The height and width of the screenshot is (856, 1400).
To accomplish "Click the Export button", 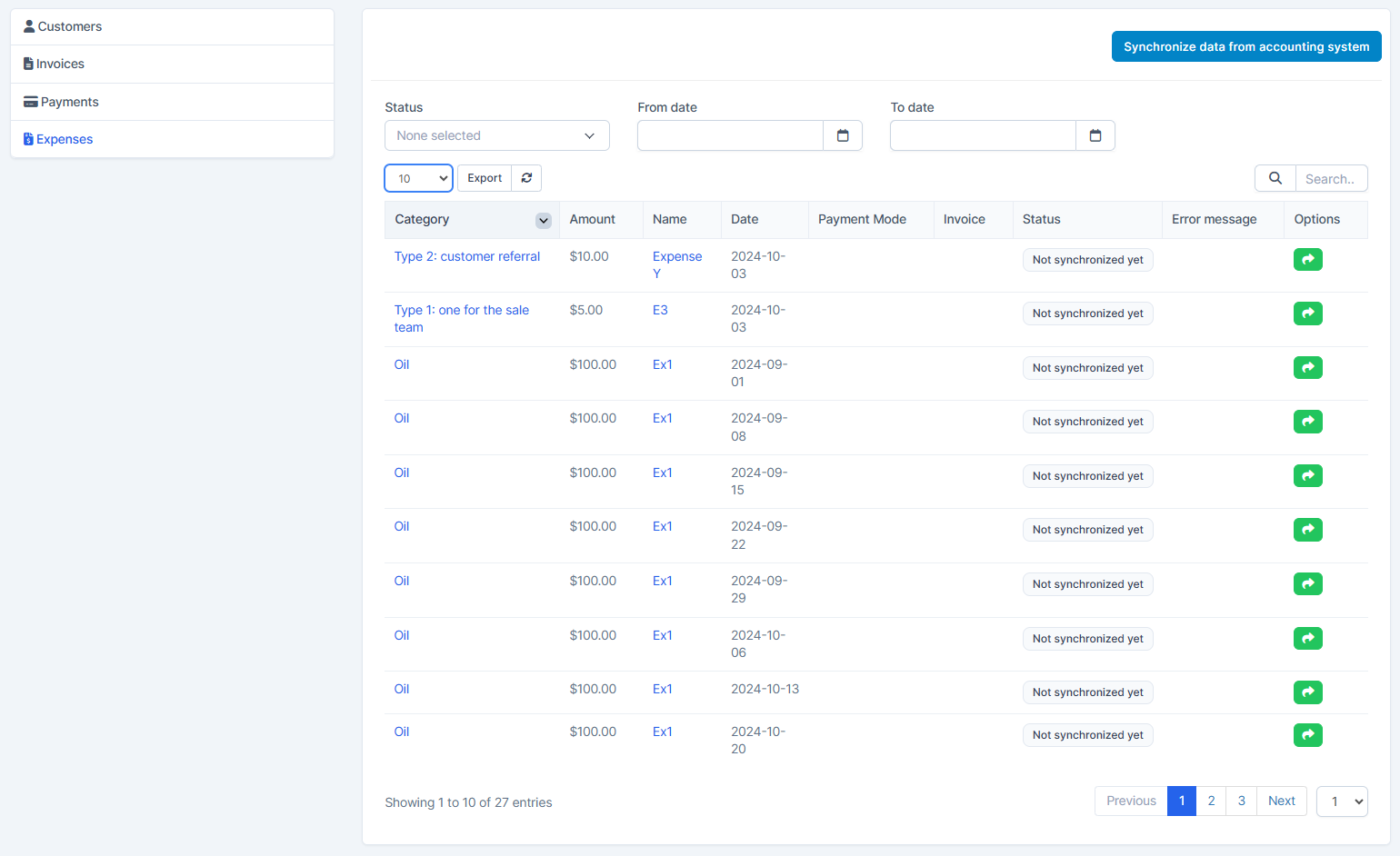I will [485, 178].
